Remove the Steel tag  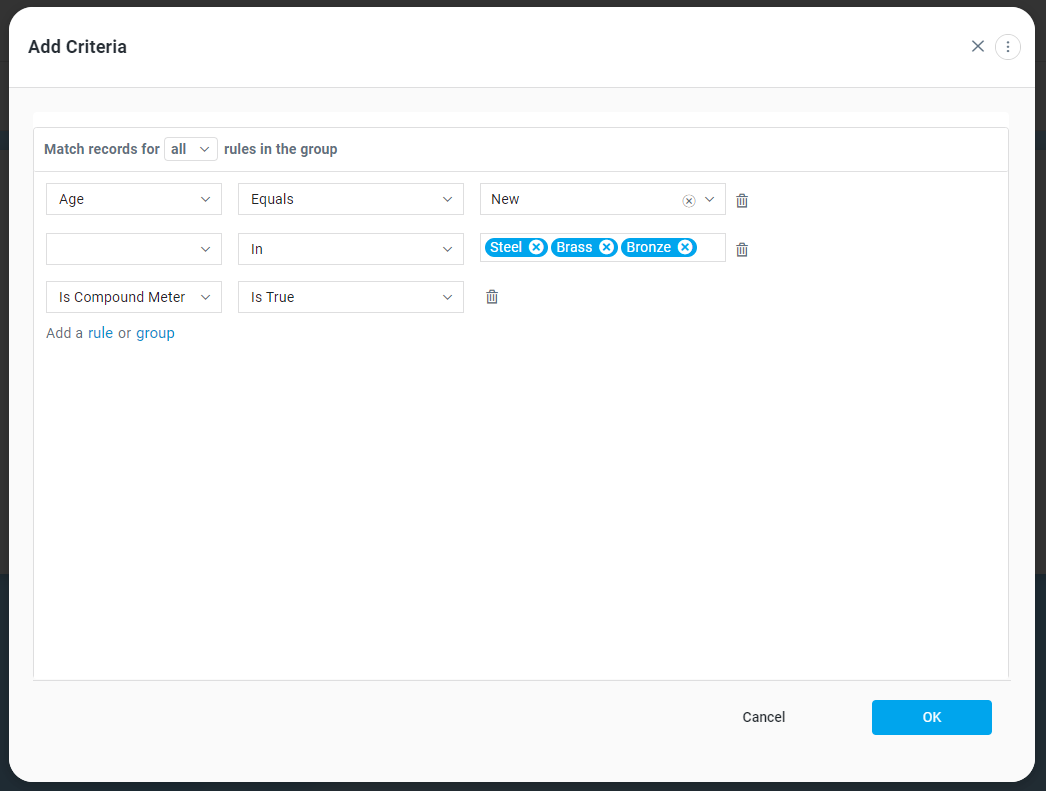click(536, 247)
